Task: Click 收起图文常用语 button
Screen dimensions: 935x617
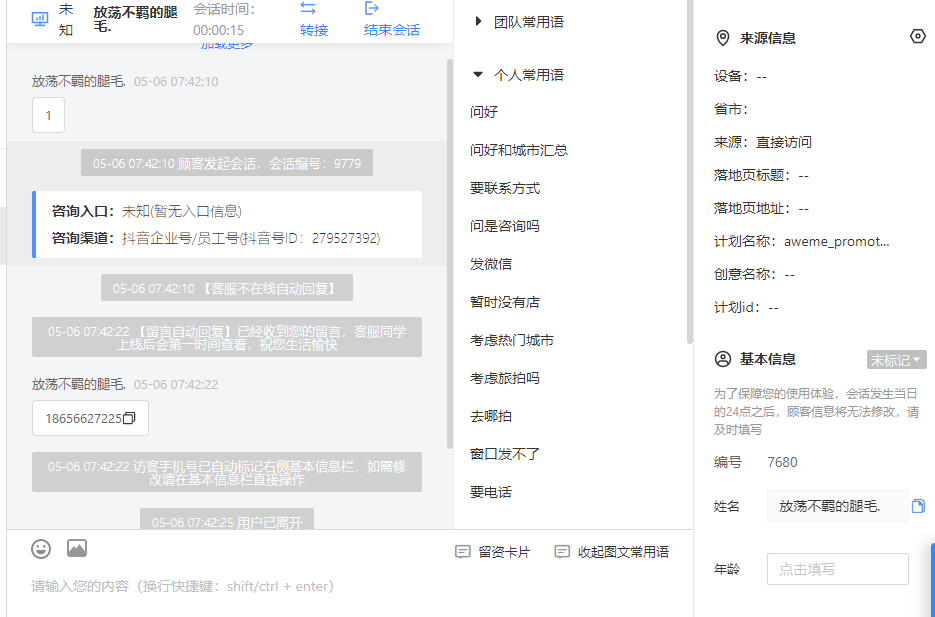Action: [x=612, y=552]
